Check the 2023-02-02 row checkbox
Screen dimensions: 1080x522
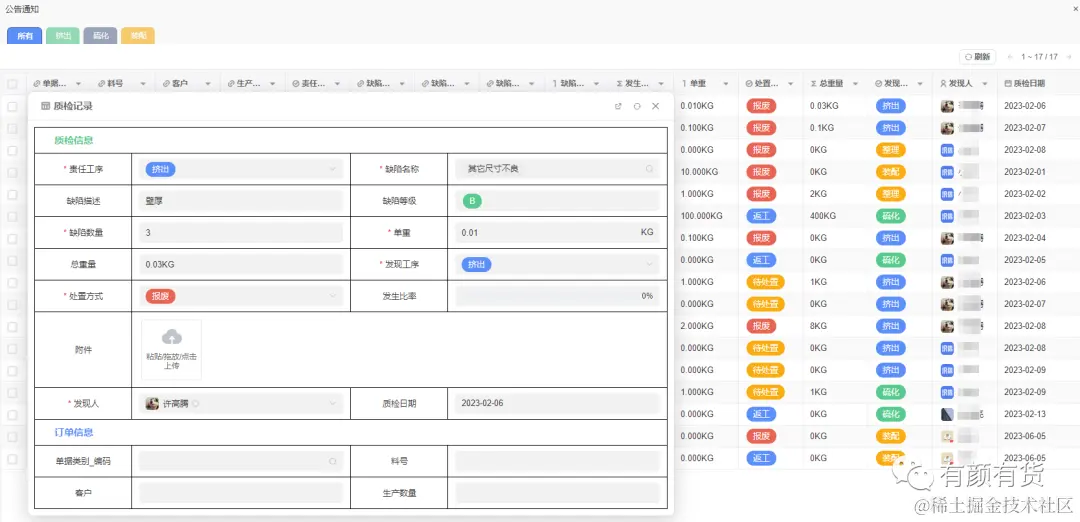pos(12,194)
